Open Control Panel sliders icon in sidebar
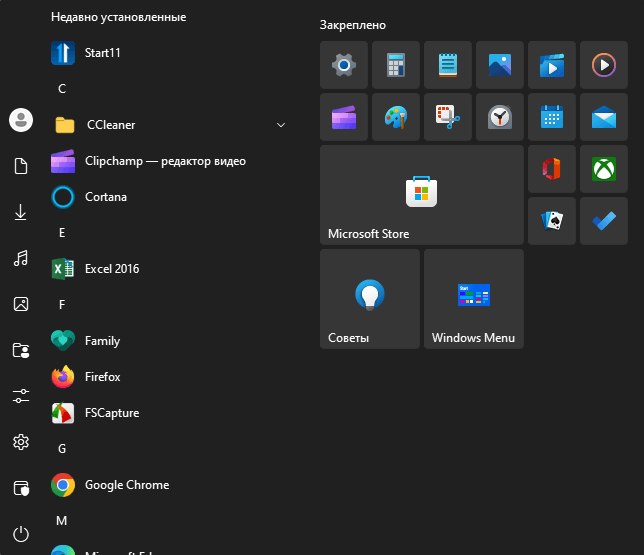The height and width of the screenshot is (555, 644). [21, 396]
